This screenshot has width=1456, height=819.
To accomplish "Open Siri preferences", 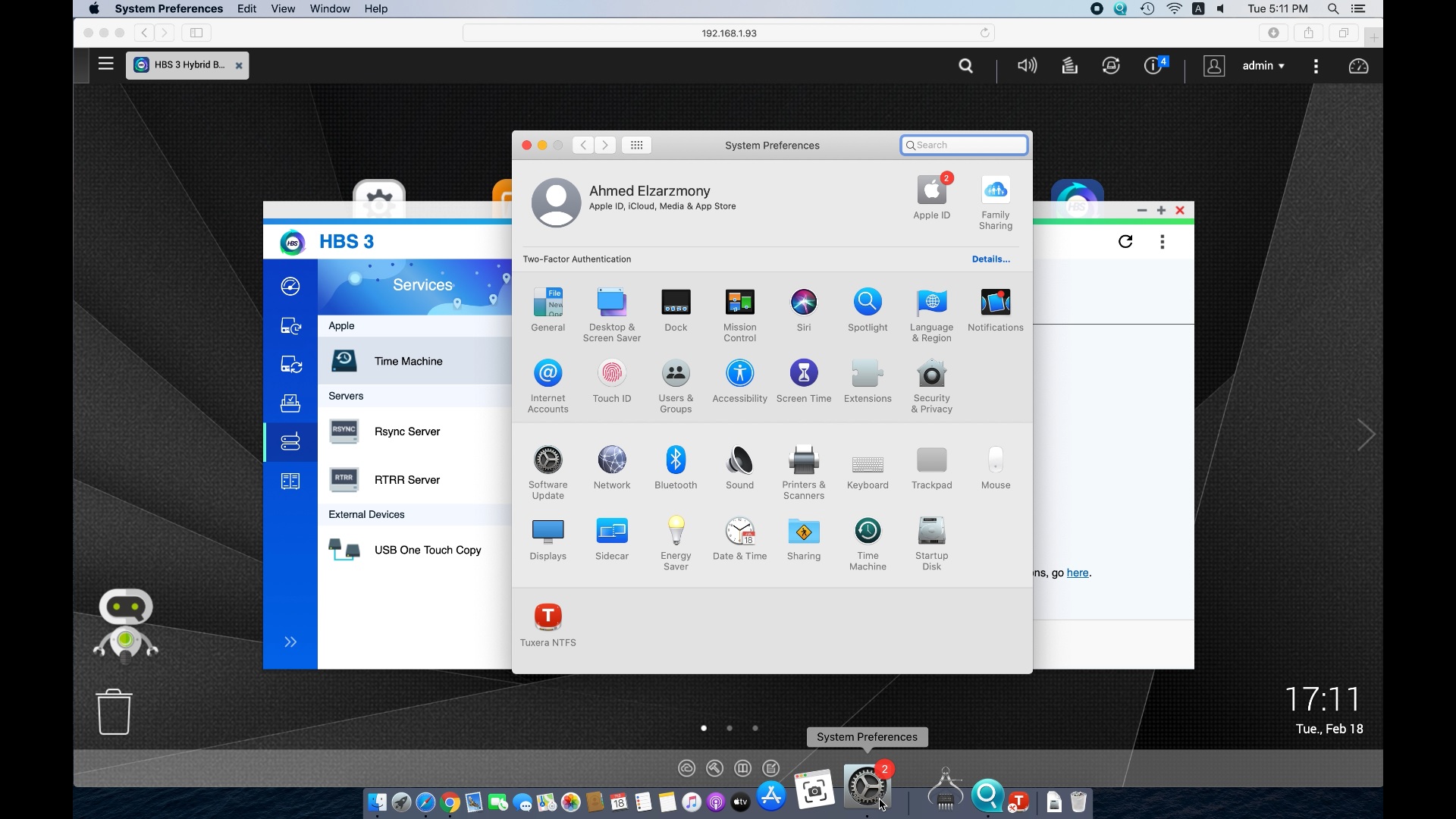I will 804,310.
